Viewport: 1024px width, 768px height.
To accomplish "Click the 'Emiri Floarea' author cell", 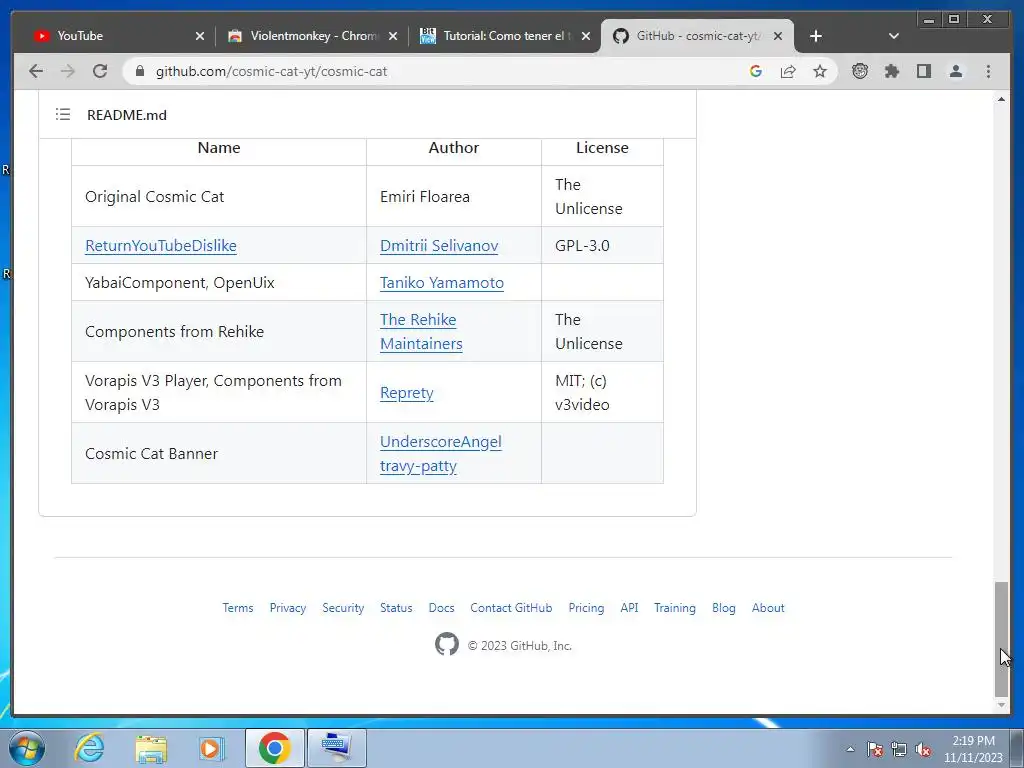I will coord(454,197).
